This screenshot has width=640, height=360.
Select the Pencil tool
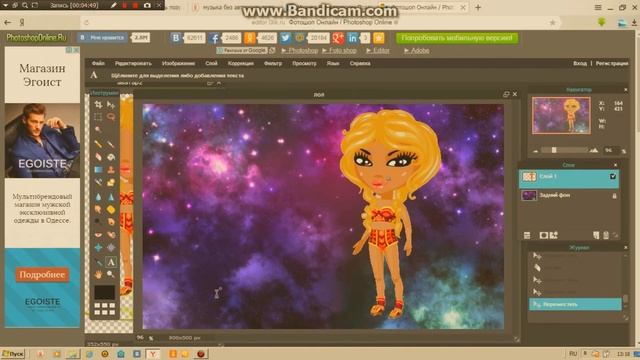coord(98,144)
